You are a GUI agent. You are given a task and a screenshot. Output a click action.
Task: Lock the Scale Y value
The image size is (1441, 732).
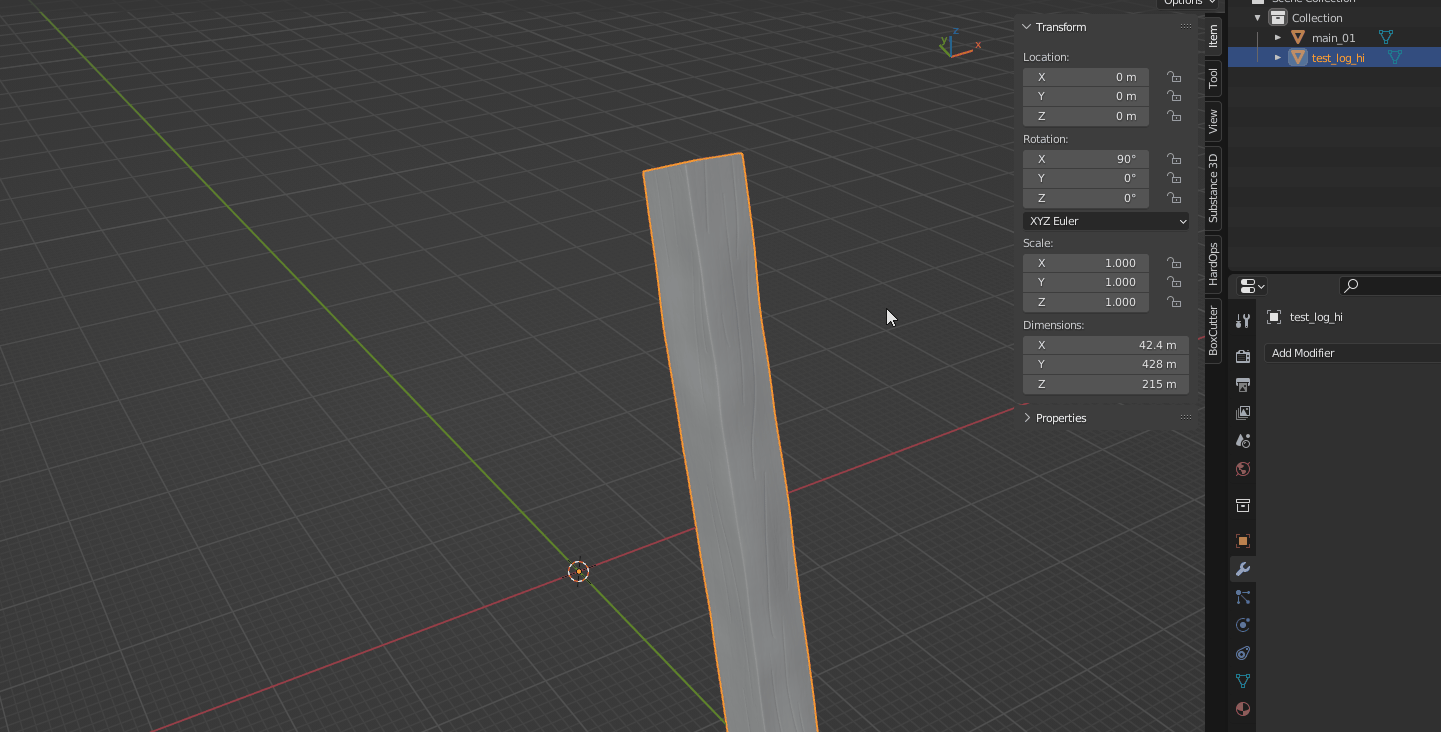coord(1175,282)
